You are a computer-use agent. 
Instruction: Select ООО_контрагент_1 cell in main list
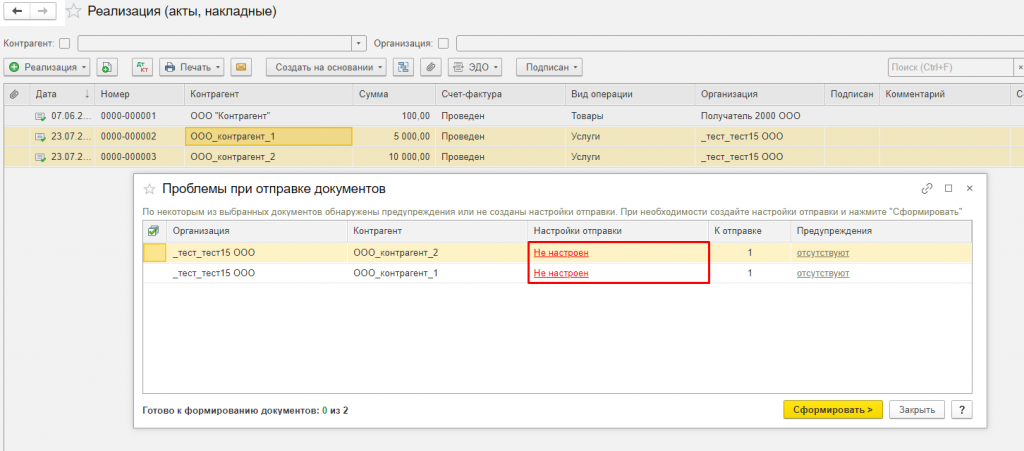tap(269, 137)
